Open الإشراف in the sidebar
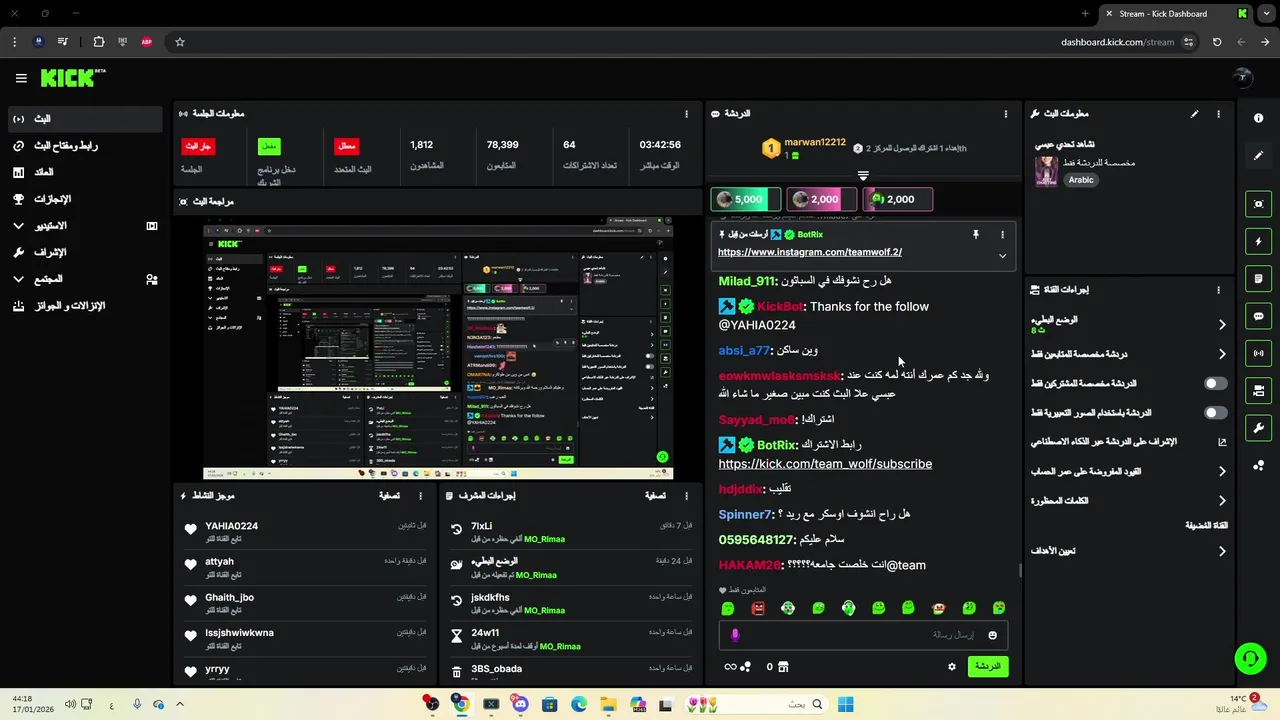Viewport: 1280px width, 720px height. [85, 253]
